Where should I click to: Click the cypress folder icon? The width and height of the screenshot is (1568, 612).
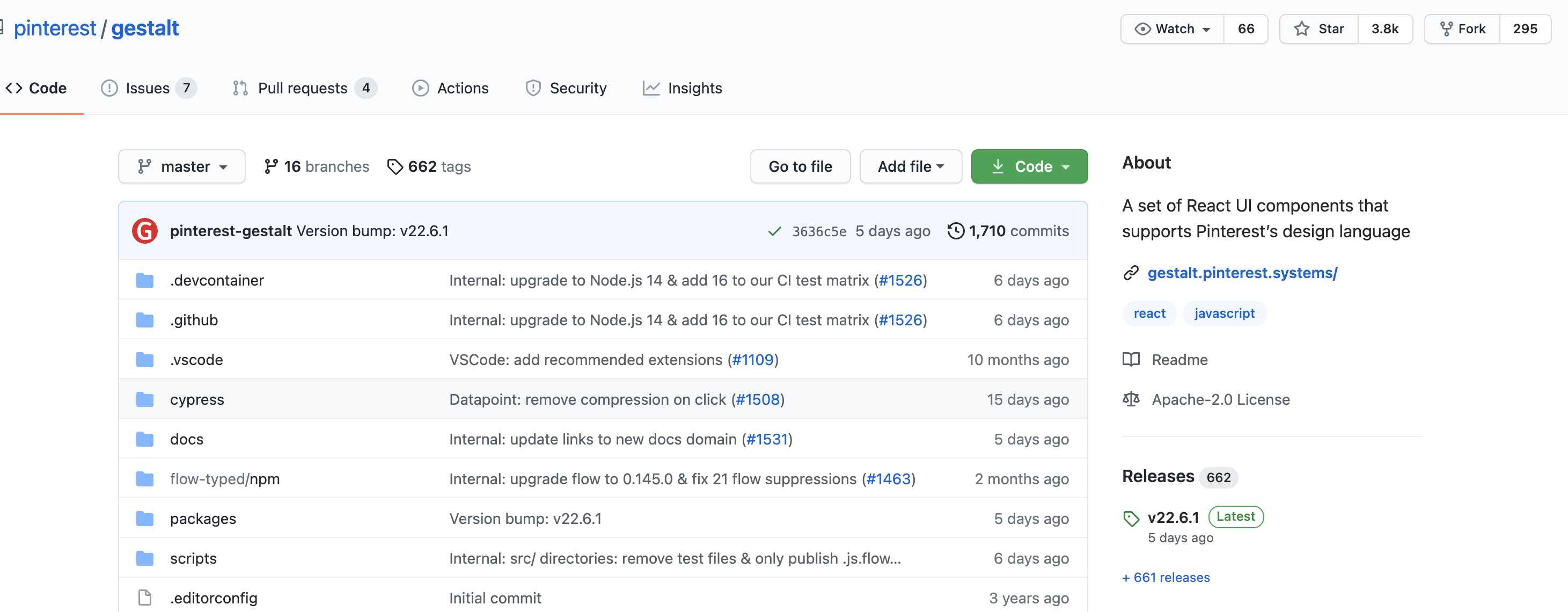pos(145,399)
